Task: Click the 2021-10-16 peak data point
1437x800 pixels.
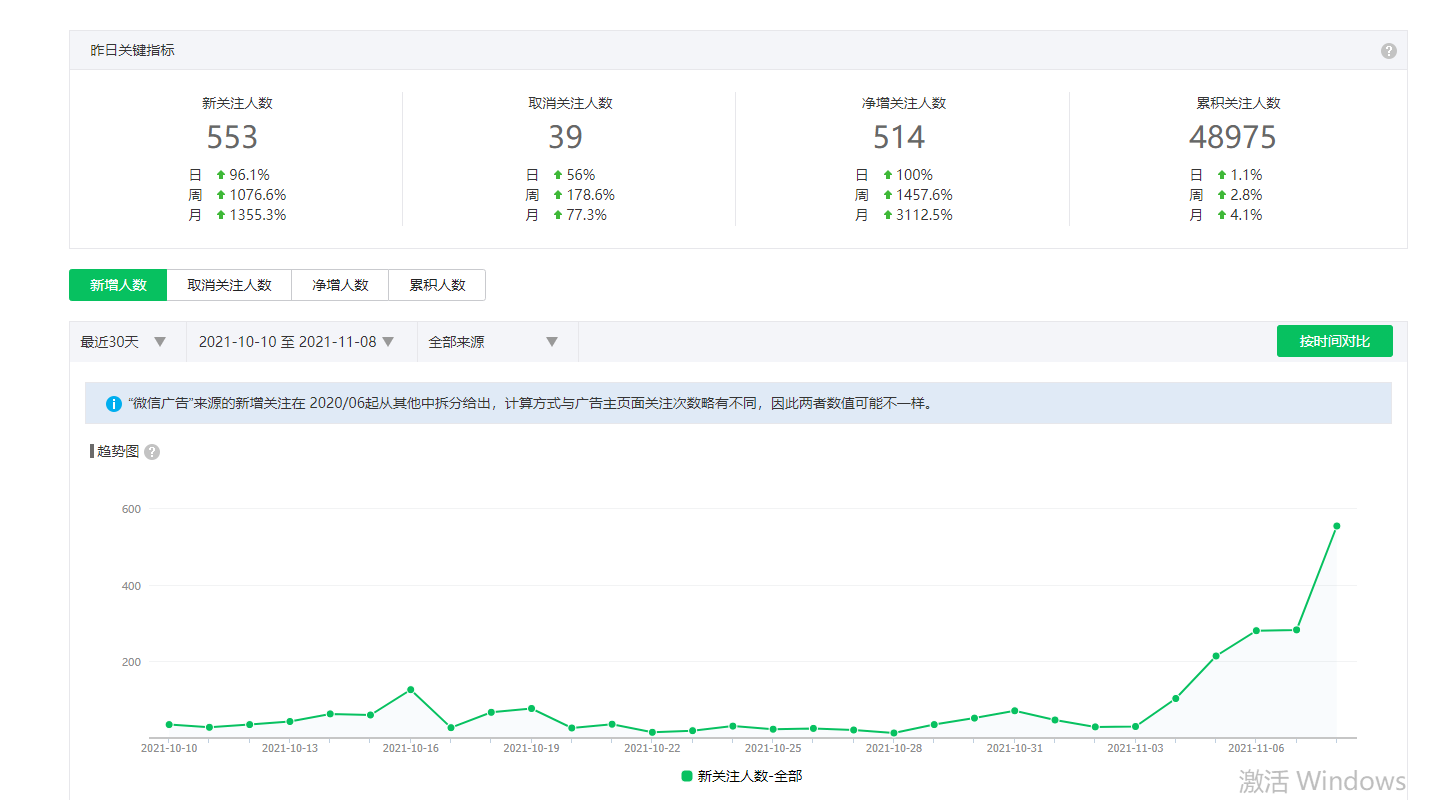Action: (411, 690)
